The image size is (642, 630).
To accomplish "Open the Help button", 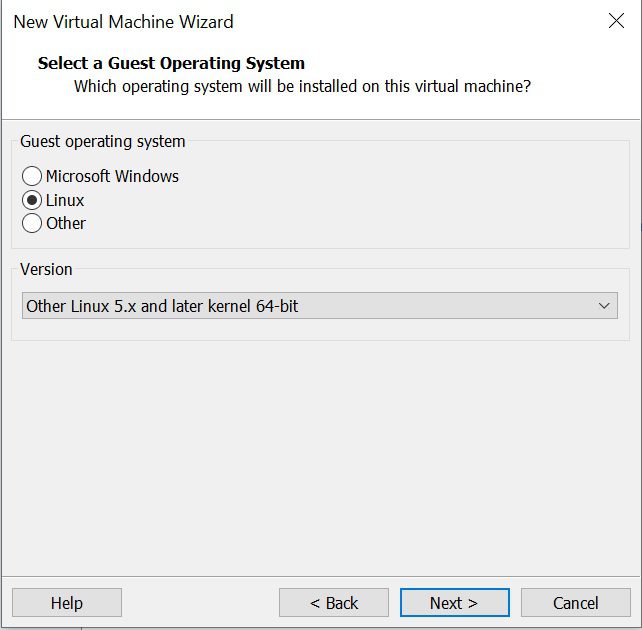I will (x=67, y=603).
